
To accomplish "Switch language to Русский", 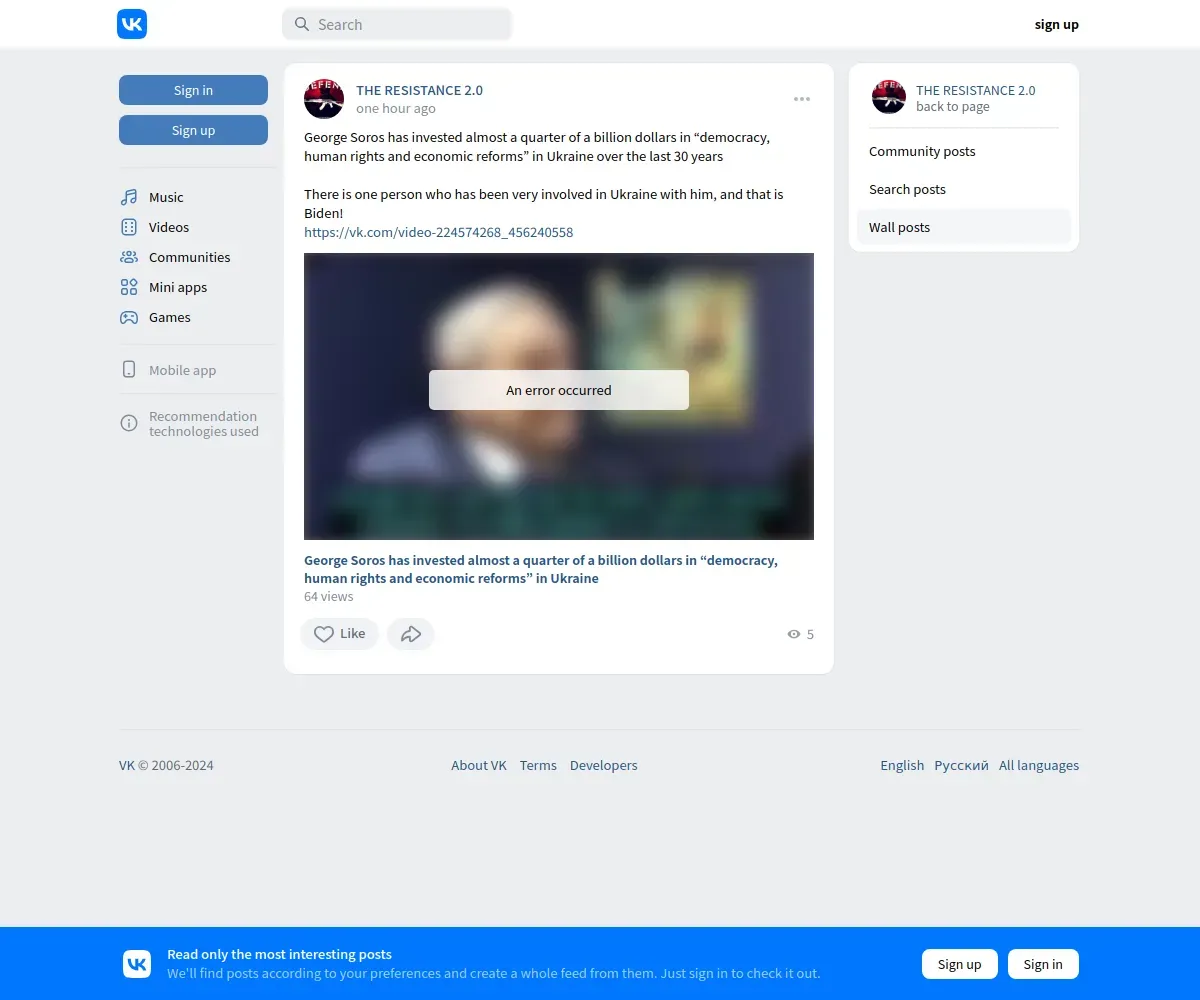I will 961,765.
